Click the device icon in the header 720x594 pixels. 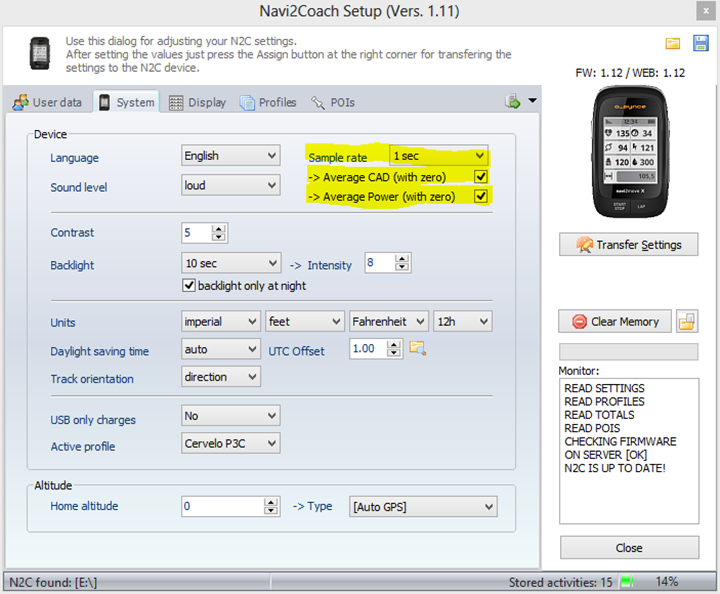[39, 54]
